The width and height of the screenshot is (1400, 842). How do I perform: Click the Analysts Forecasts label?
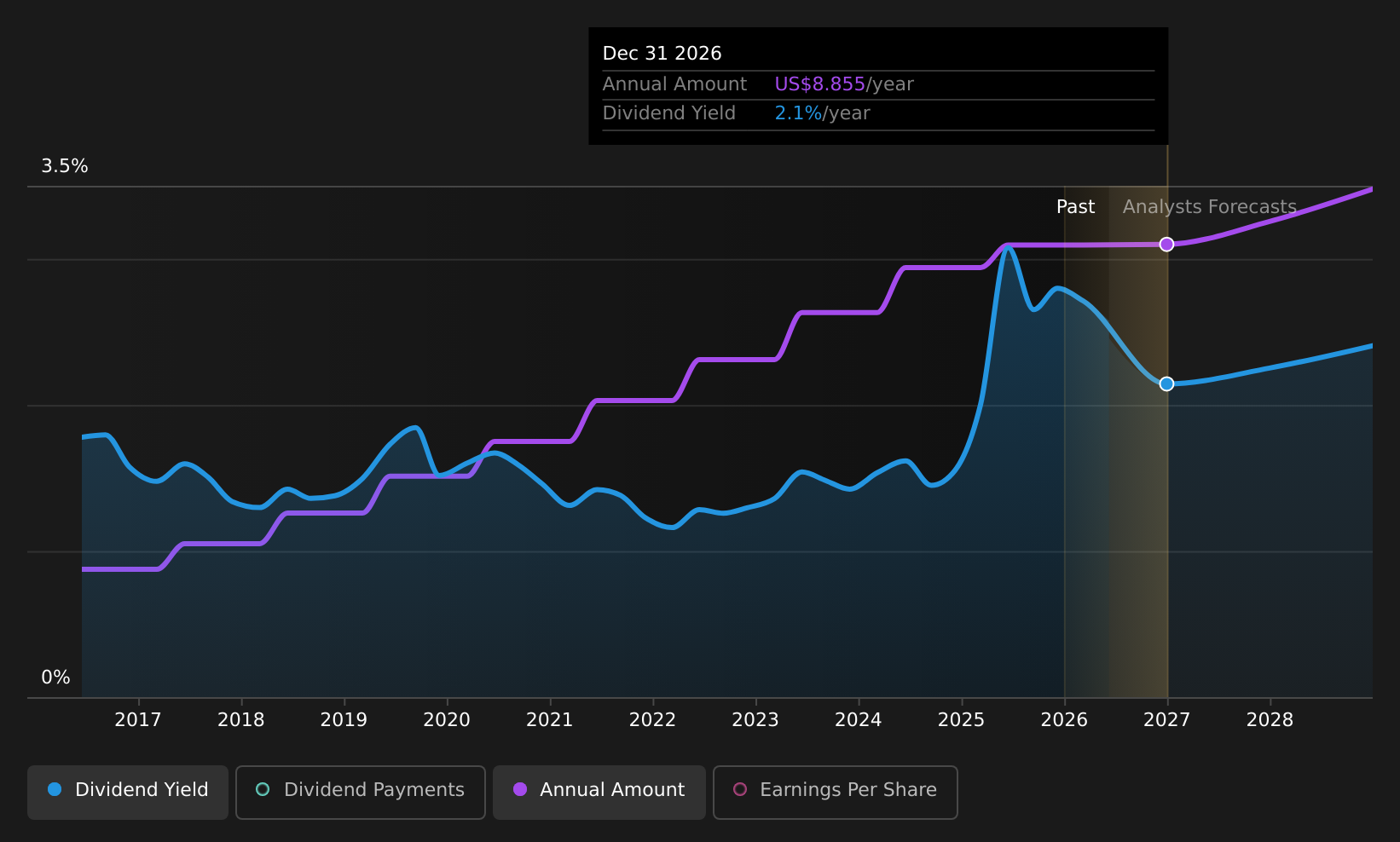coord(1210,207)
